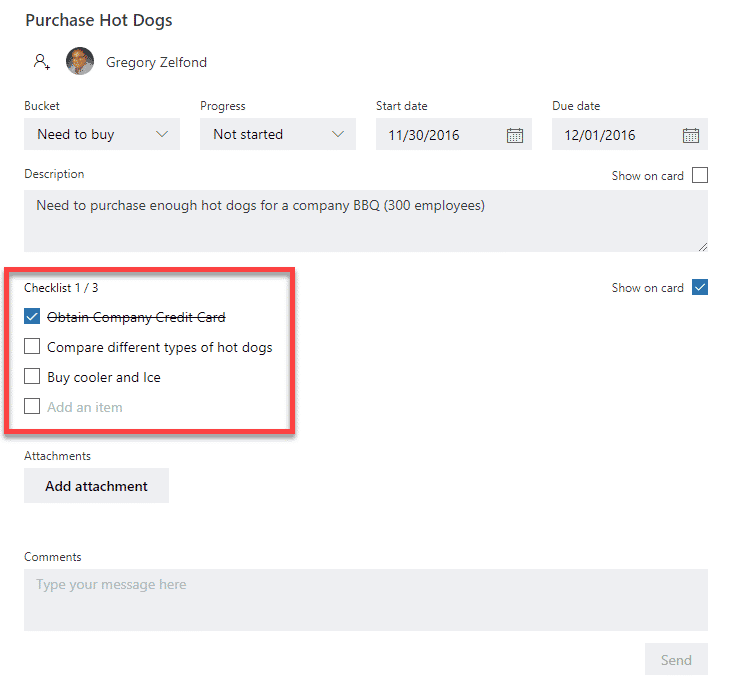Expand the Progress dropdown 'Not started'
738x688 pixels.
click(278, 134)
